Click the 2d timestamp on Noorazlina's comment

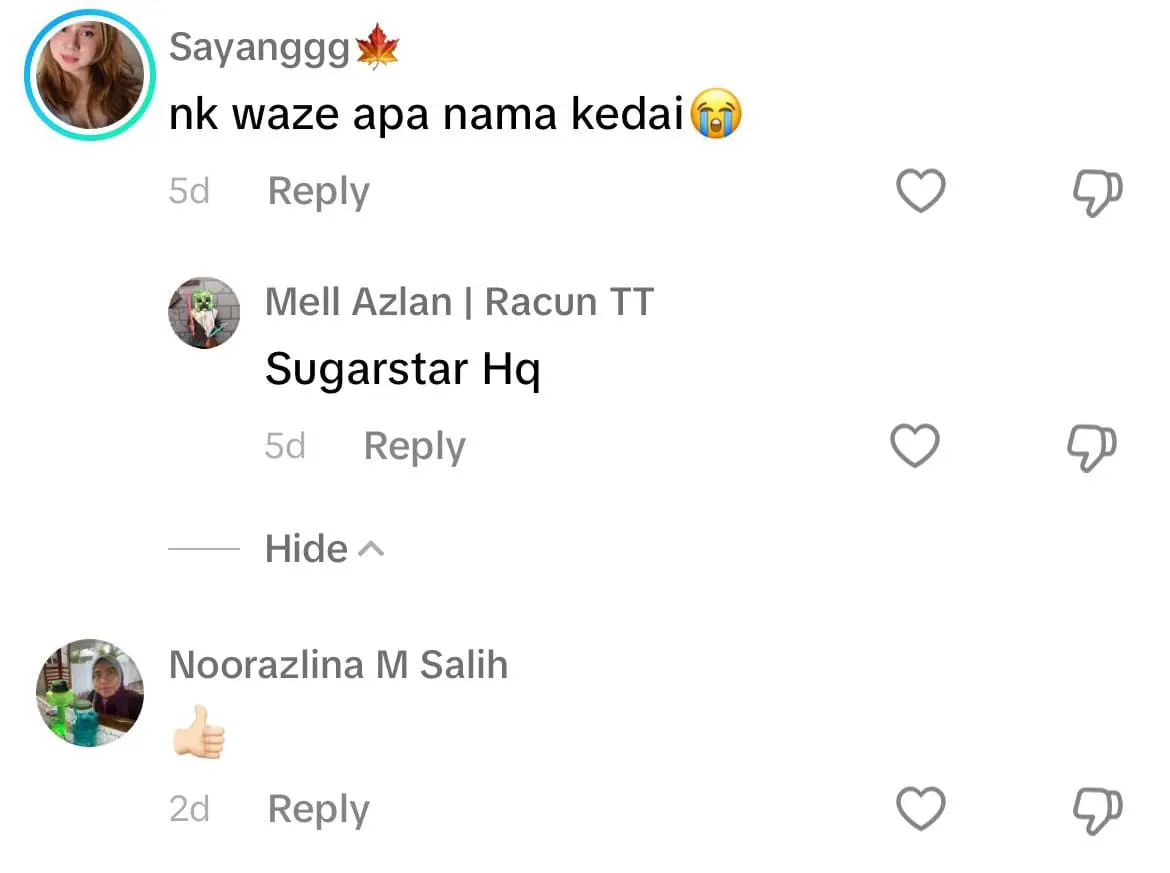point(189,808)
